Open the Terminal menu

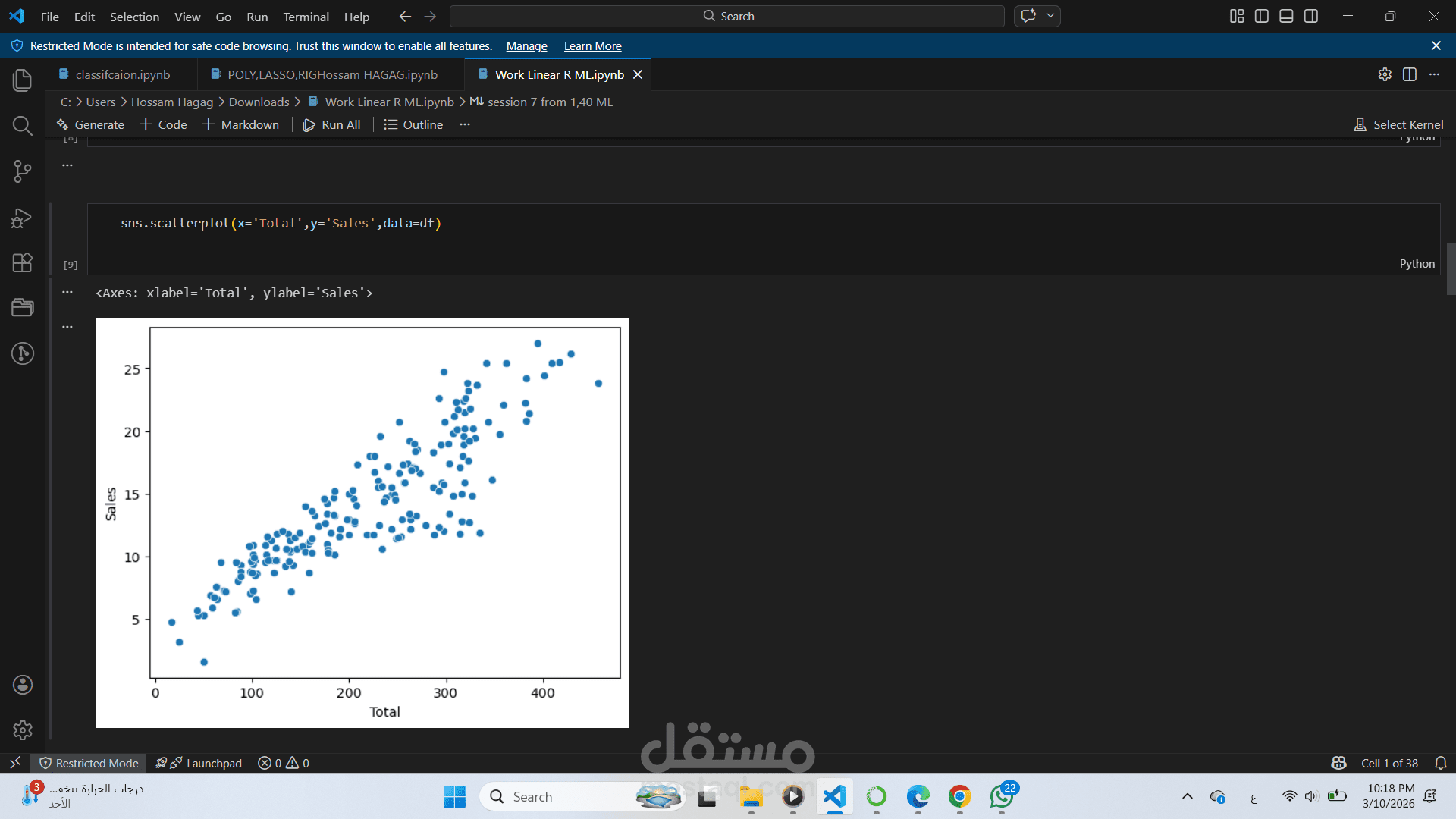(x=306, y=17)
